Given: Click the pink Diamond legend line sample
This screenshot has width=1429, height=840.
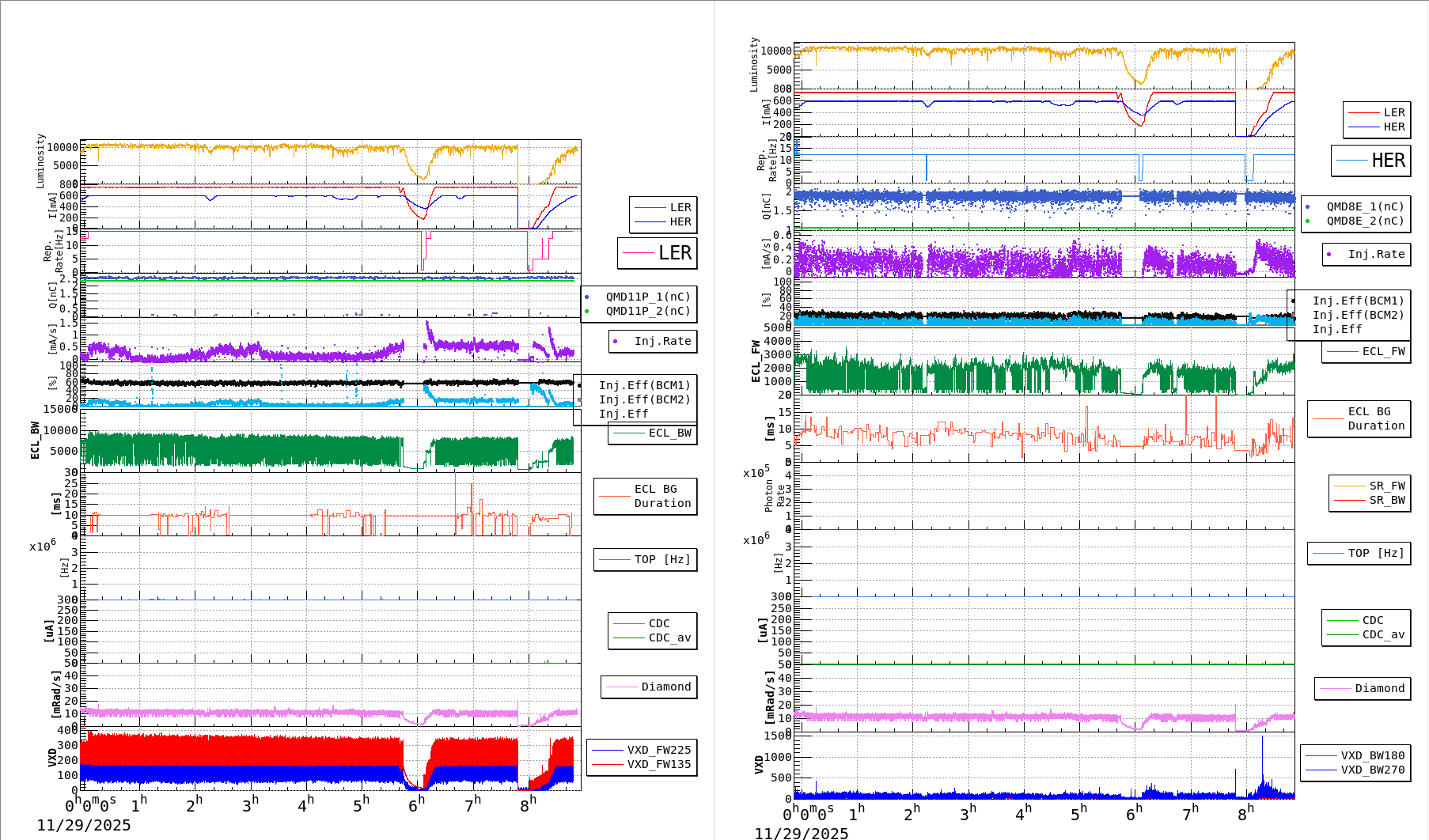Looking at the screenshot, I should point(624,687).
